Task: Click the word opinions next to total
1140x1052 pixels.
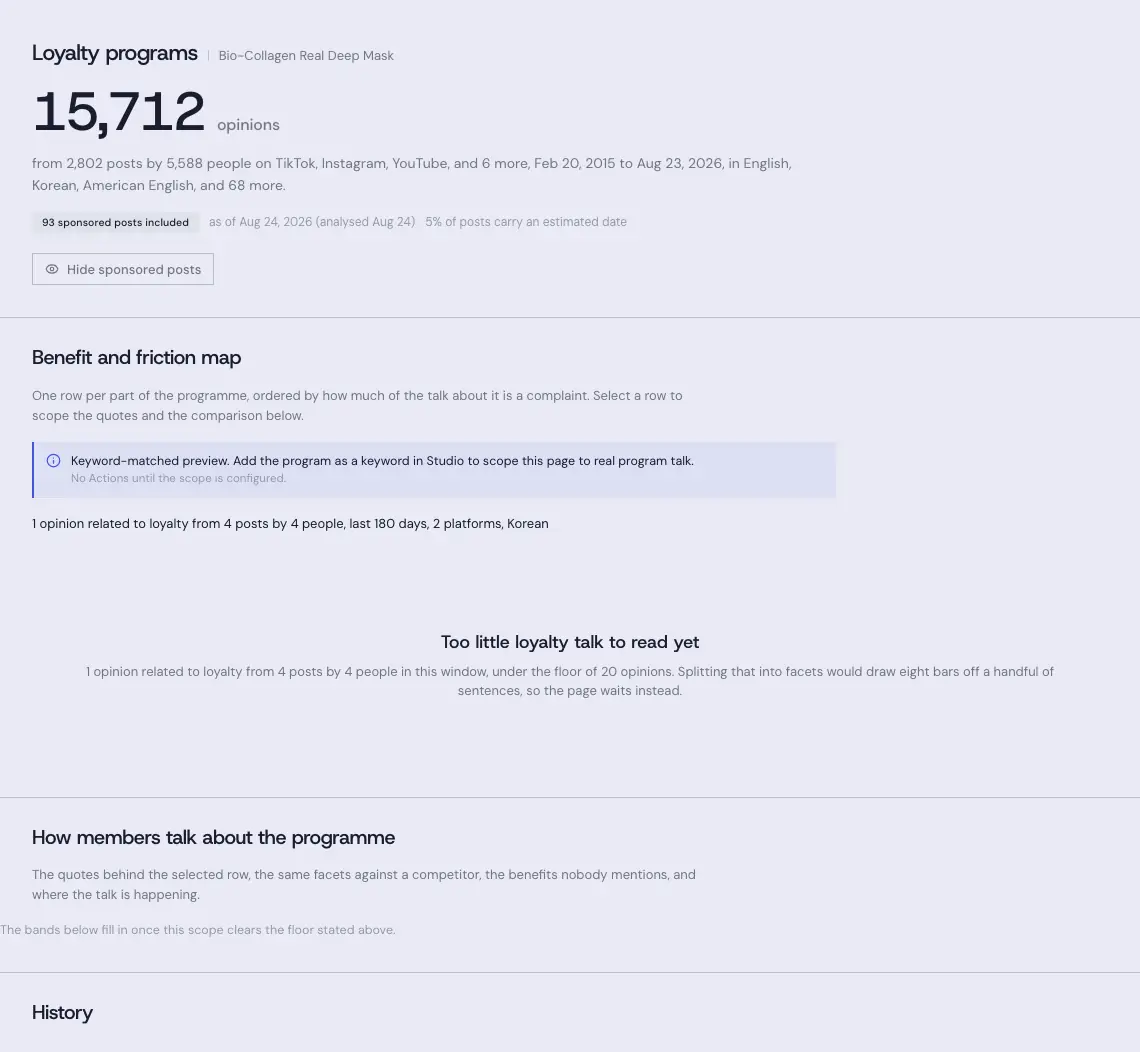Action: 248,125
